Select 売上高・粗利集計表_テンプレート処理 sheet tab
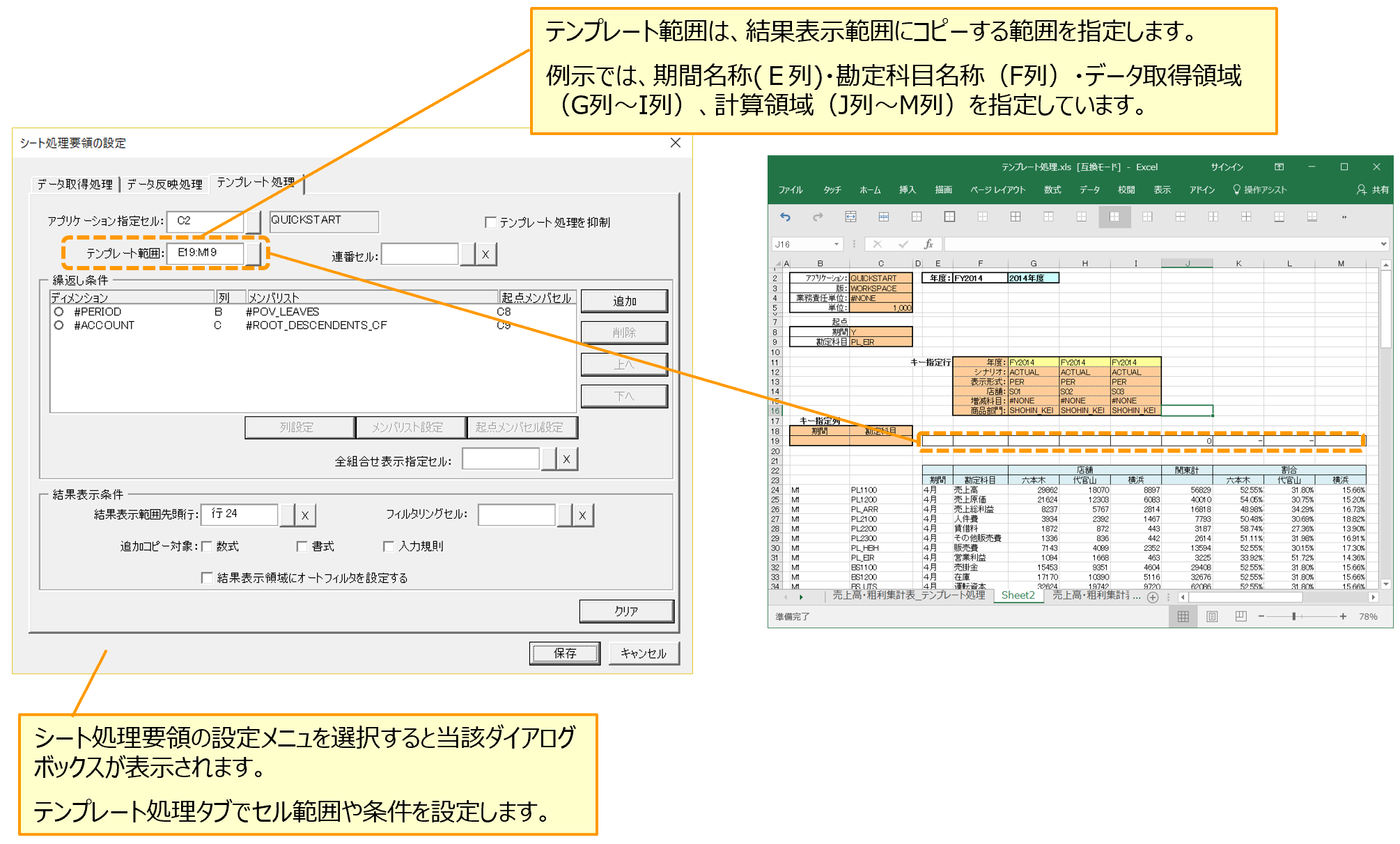 pyautogui.click(x=908, y=596)
